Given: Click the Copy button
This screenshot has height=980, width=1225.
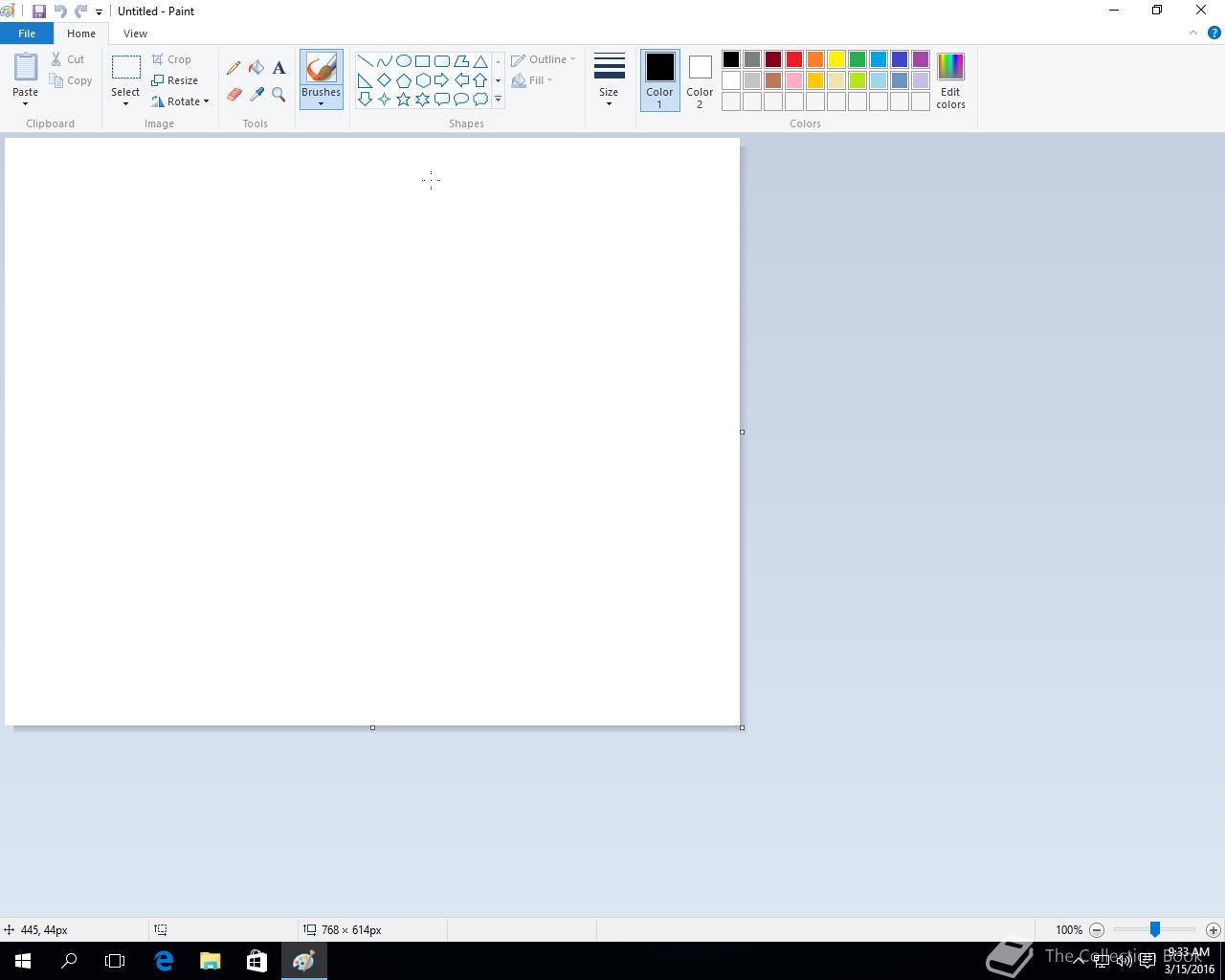Looking at the screenshot, I should coord(72,80).
